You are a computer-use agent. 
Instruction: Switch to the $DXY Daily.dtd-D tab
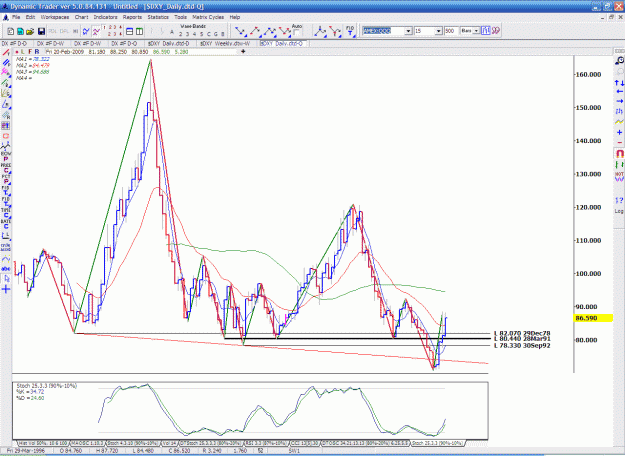point(168,43)
